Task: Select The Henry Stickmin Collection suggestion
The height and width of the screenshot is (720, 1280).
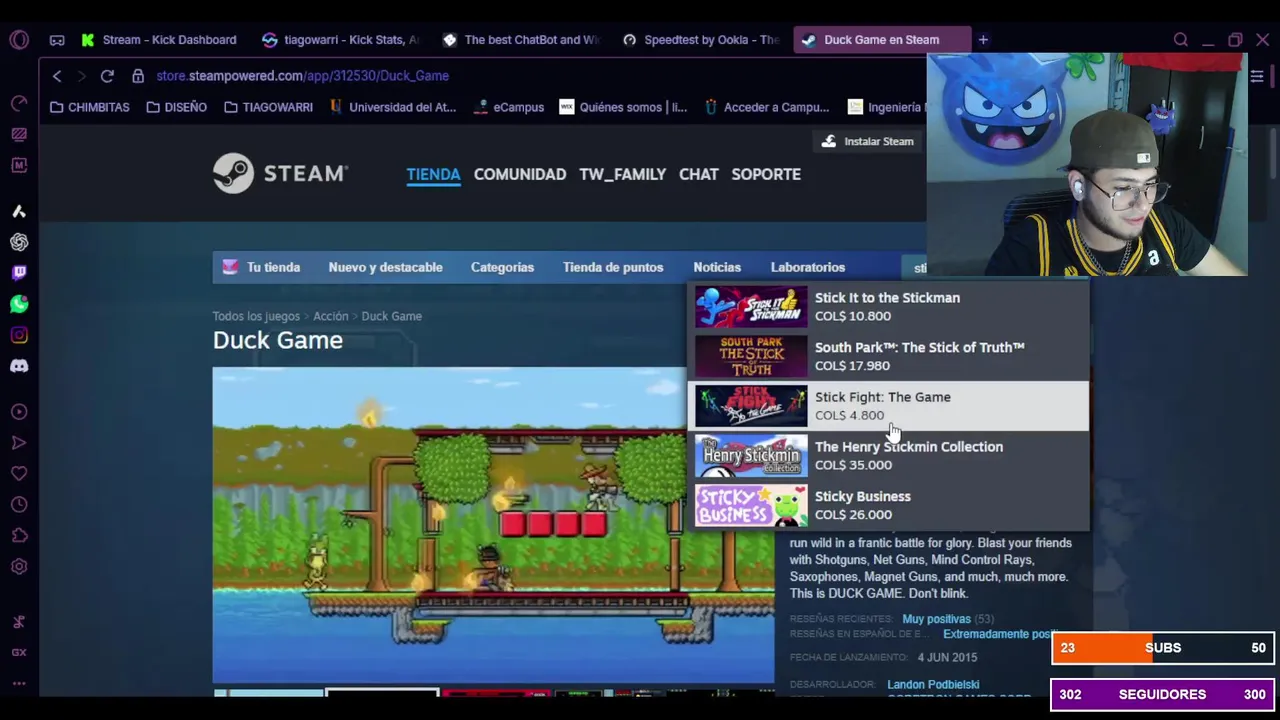Action: click(x=888, y=456)
